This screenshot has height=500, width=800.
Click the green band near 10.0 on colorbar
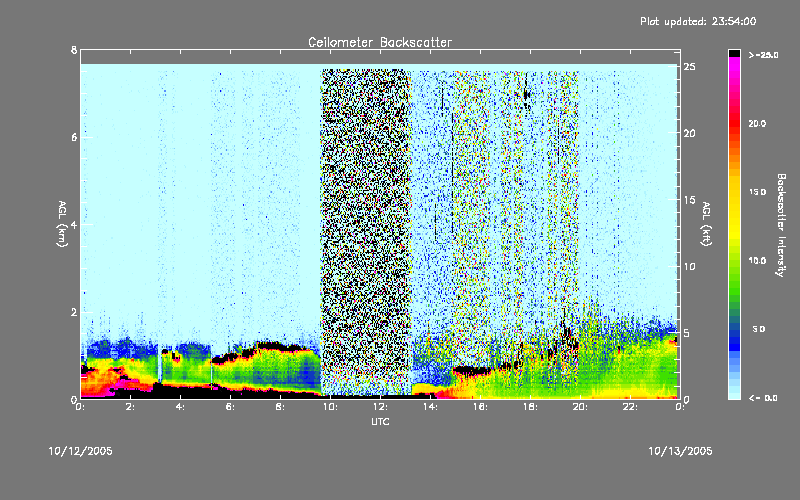(734, 261)
